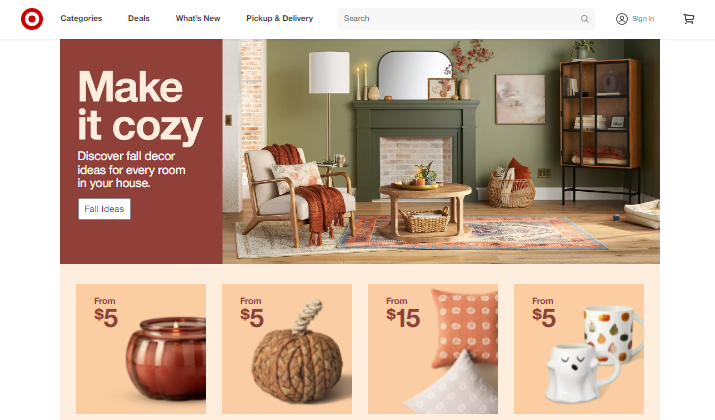Click the Make it cozy headline
Screen dimensions: 715x420
click(x=140, y=106)
